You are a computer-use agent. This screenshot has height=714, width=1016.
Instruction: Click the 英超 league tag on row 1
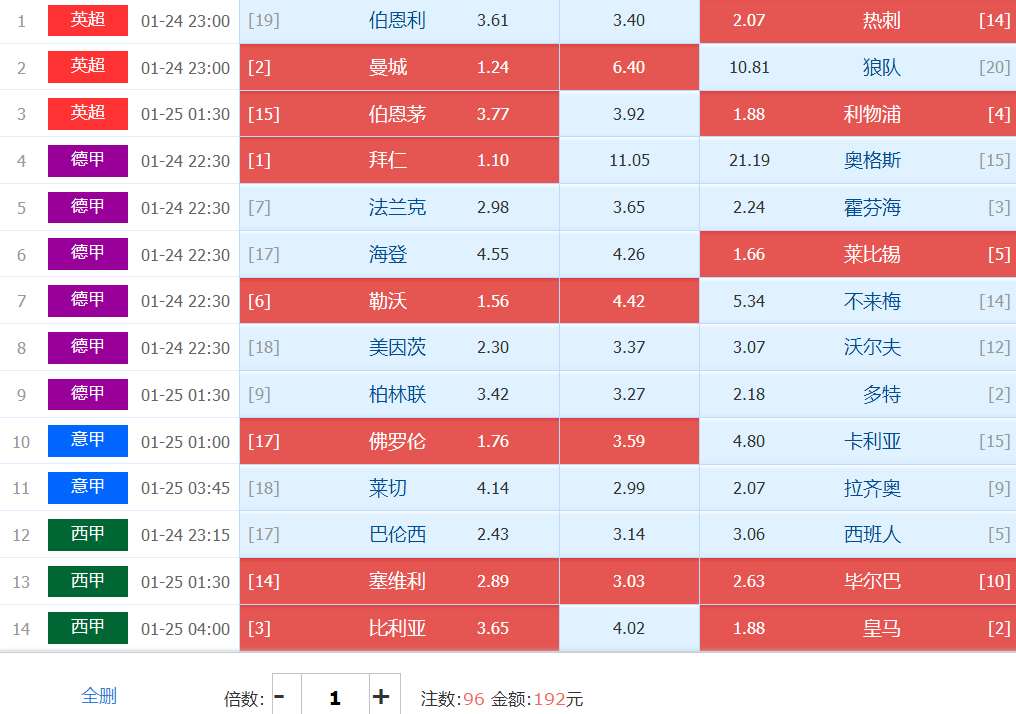click(88, 20)
